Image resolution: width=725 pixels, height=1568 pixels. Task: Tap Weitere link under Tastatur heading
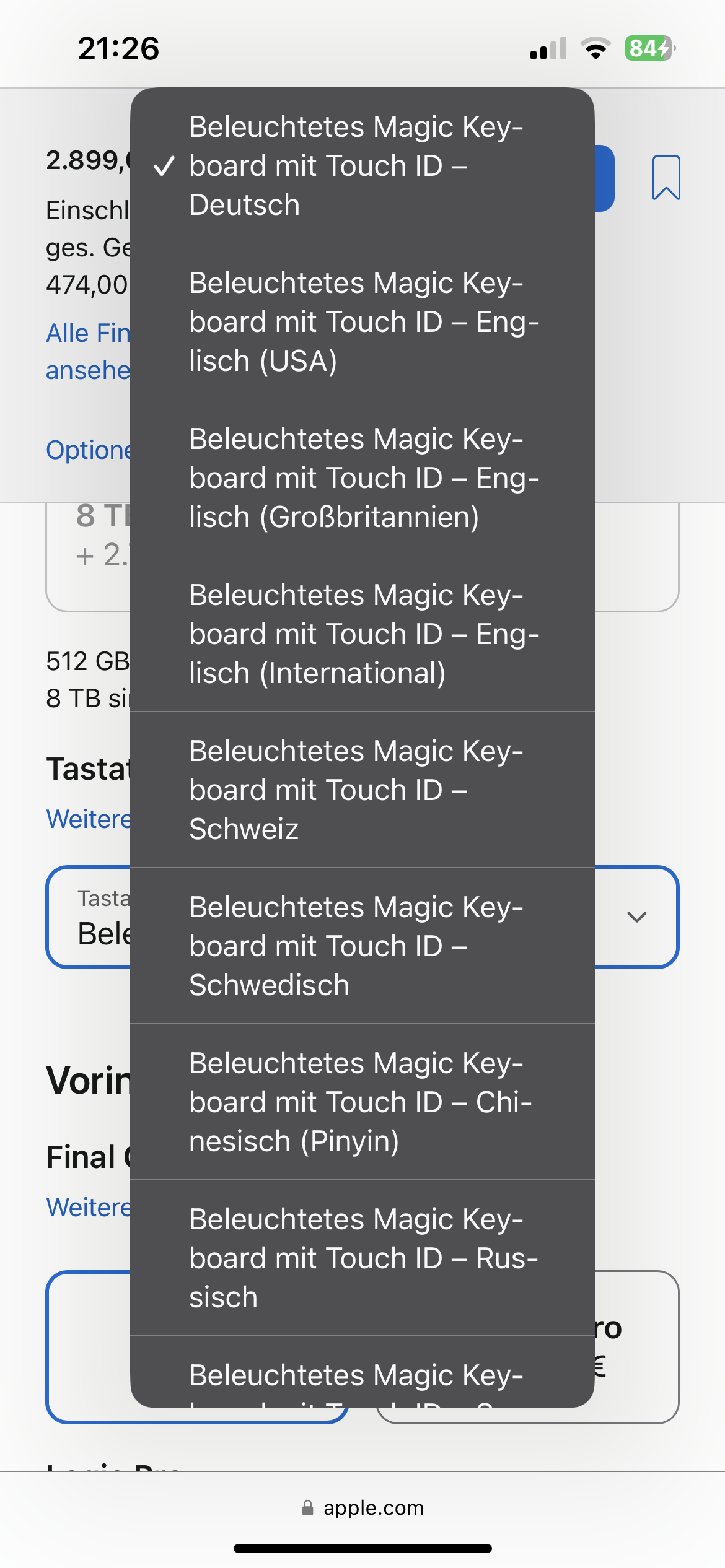click(88, 819)
